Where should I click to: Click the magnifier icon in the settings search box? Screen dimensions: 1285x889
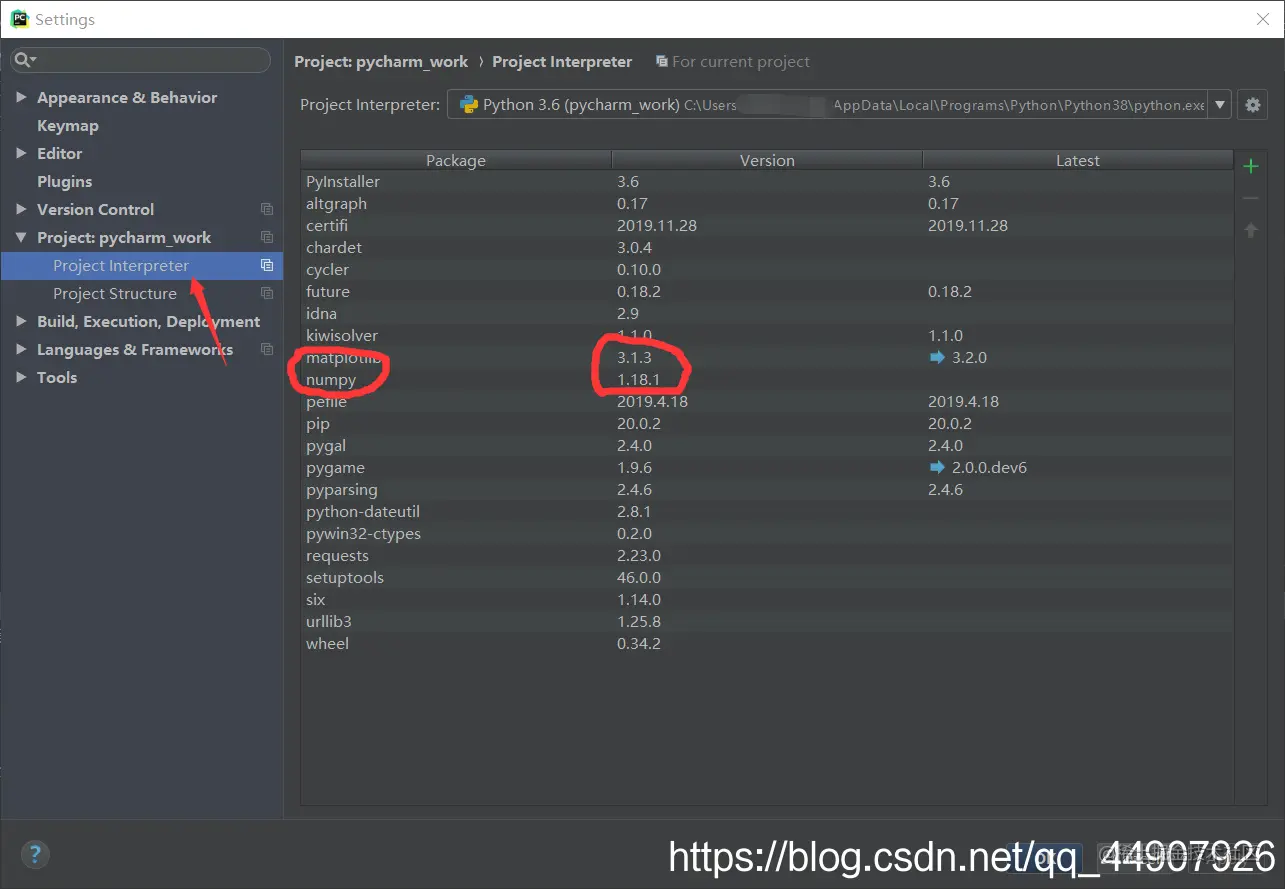(x=24, y=61)
